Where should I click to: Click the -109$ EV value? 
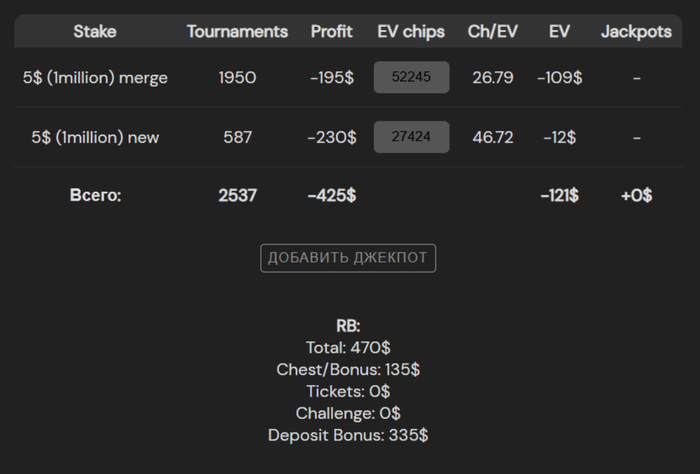pyautogui.click(x=559, y=78)
